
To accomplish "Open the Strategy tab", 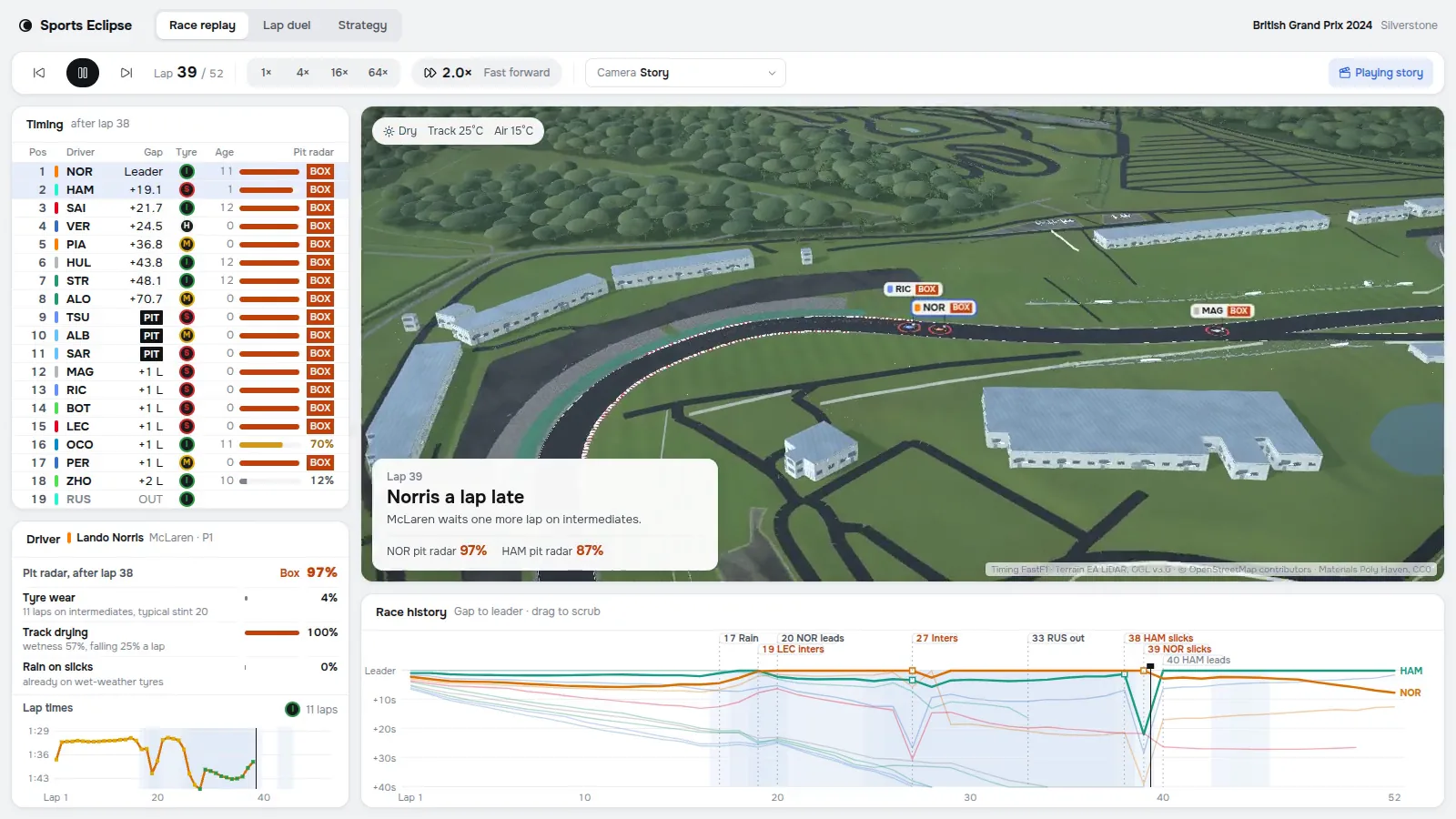I will pyautogui.click(x=362, y=25).
